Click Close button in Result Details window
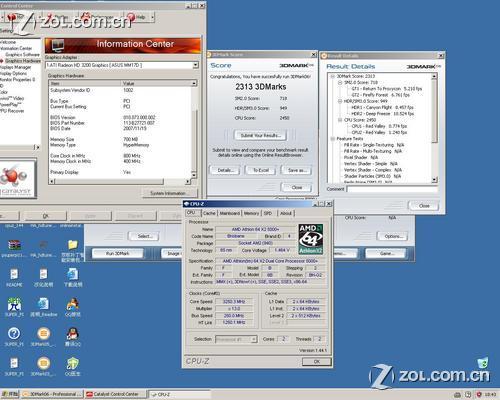Screen dimensions: 500x400 [424, 206]
